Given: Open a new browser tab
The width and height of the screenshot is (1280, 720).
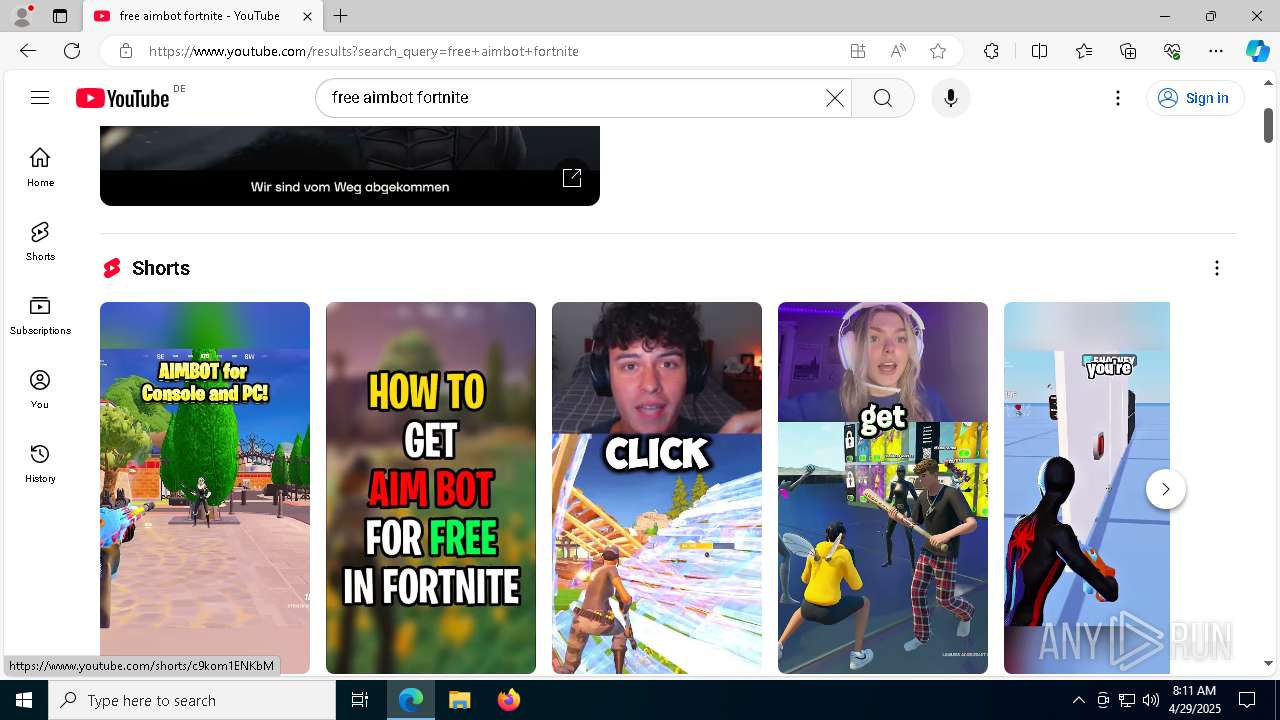Looking at the screenshot, I should click(341, 16).
